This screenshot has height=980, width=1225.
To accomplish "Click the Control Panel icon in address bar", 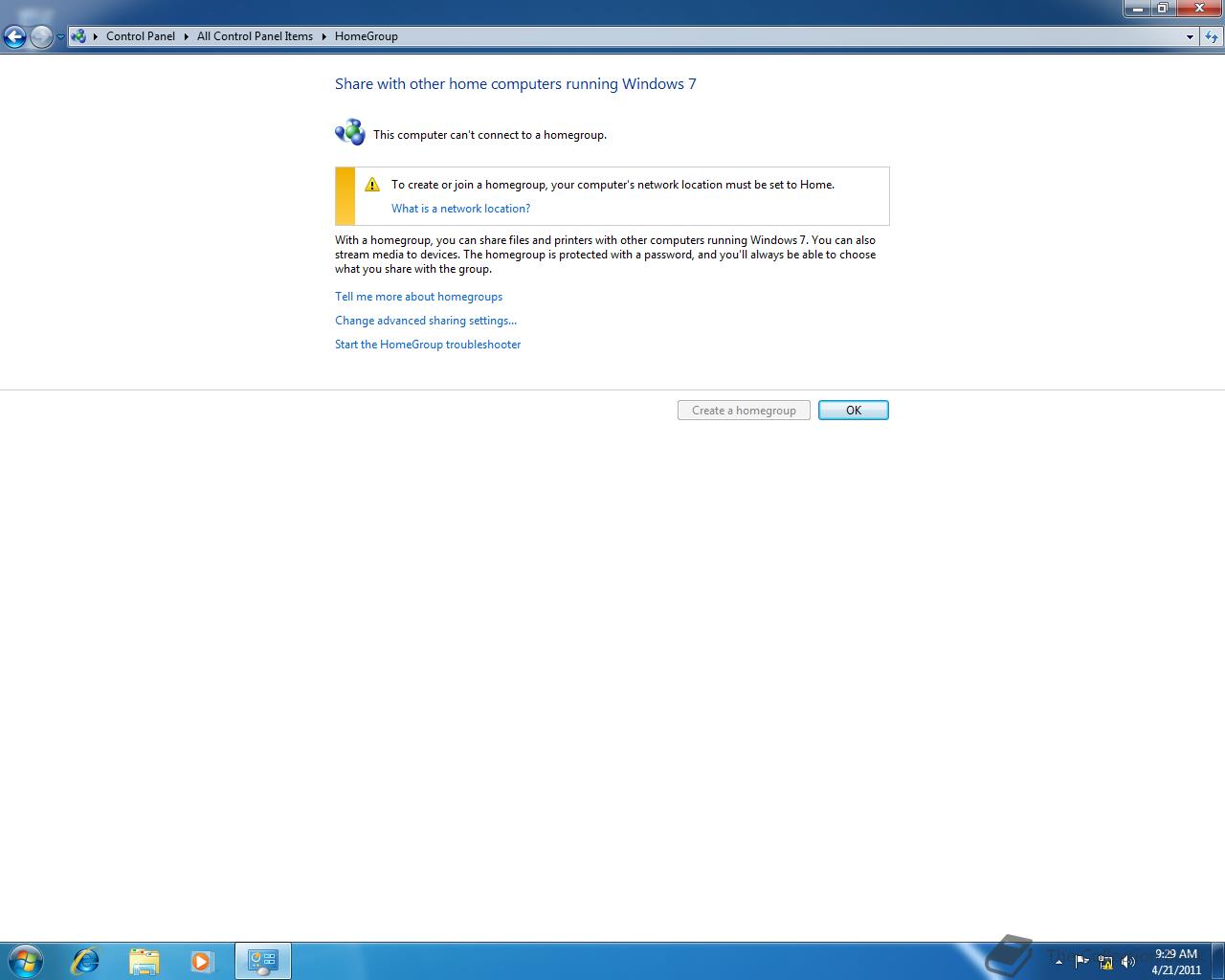I will click(x=78, y=36).
